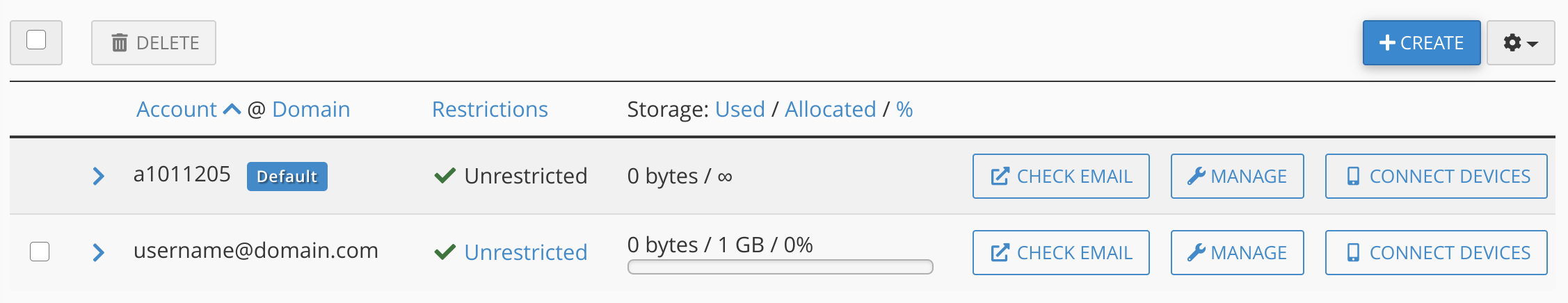This screenshot has width=1568, height=303.
Task: Click the storage usage progress bar
Action: coord(780,268)
